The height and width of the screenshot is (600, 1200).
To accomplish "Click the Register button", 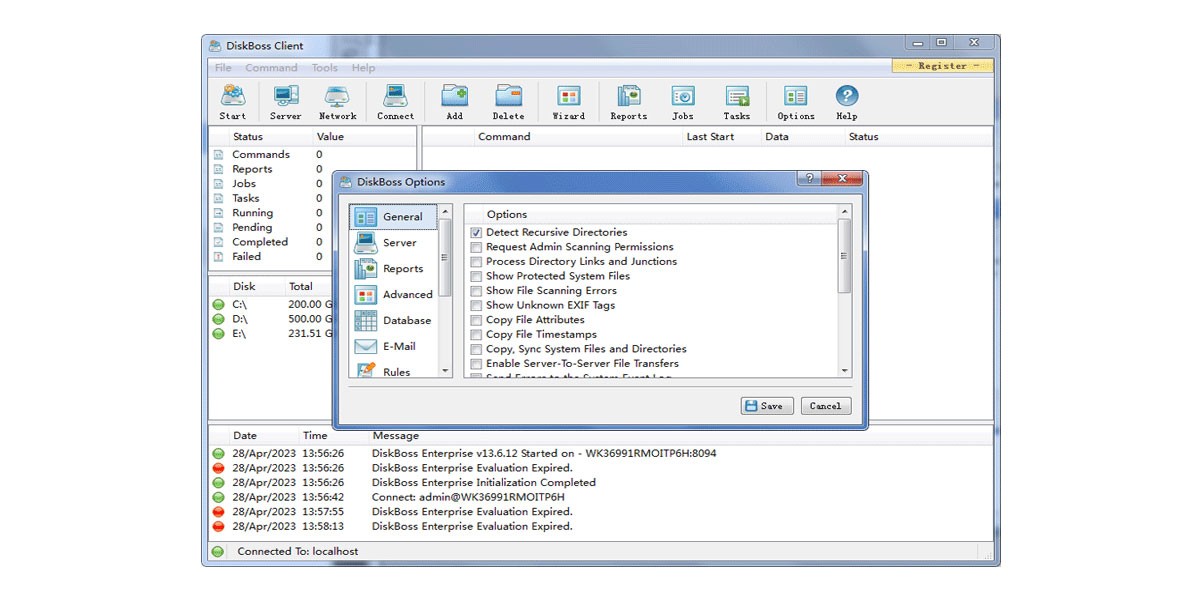I will (942, 66).
